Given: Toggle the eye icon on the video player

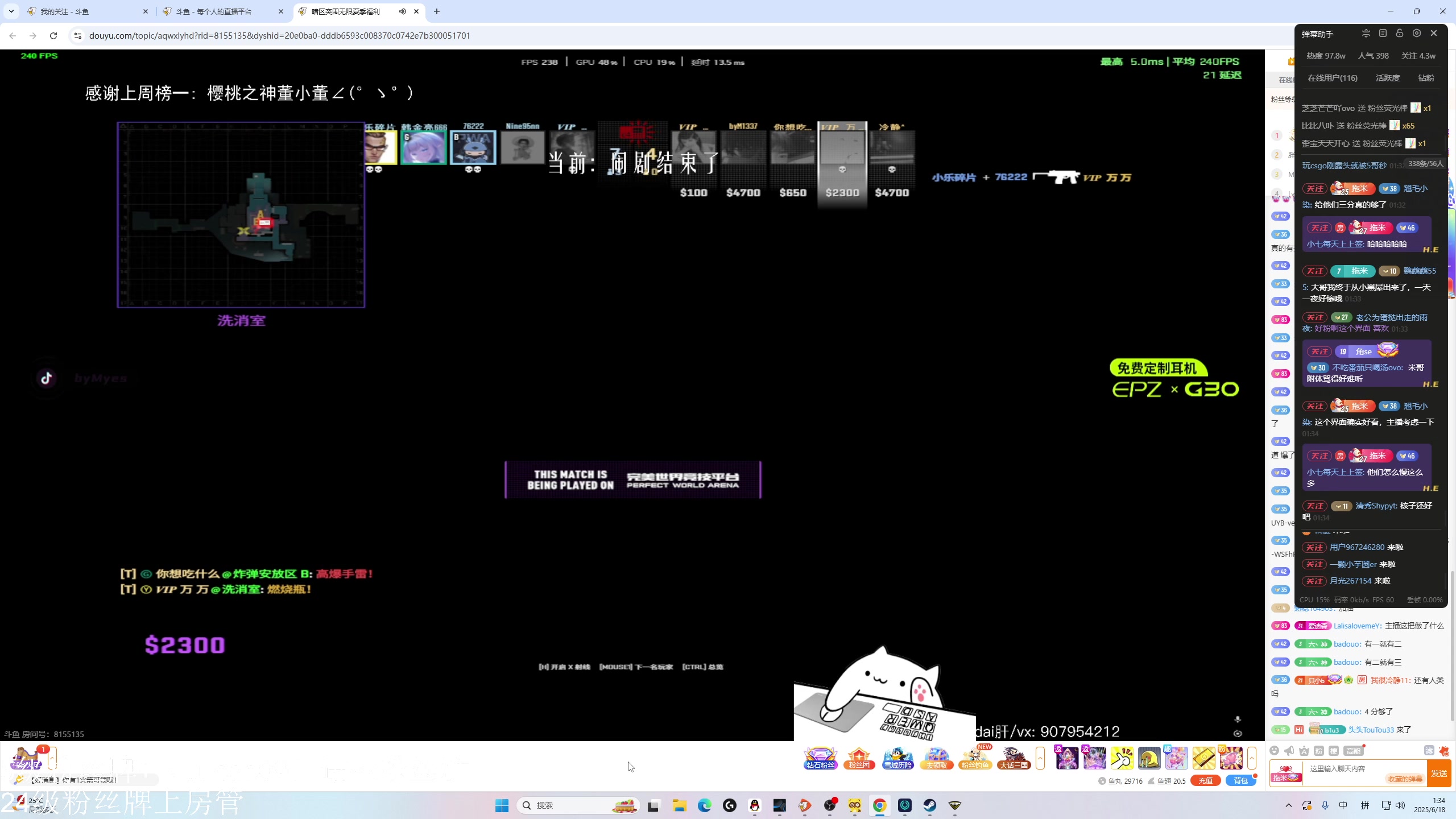Looking at the screenshot, I should point(1238,734).
